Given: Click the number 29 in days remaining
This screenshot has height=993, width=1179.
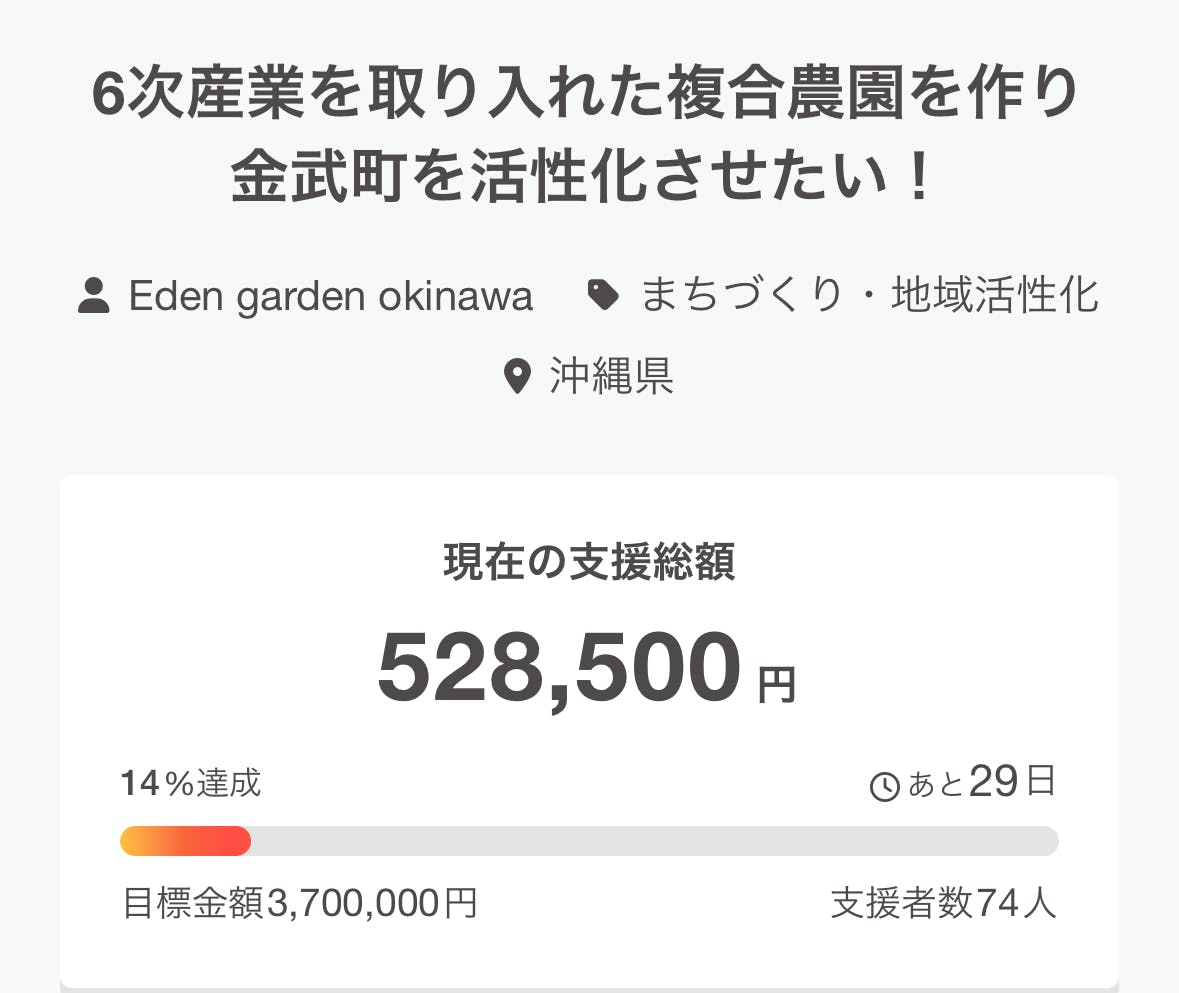Looking at the screenshot, I should [x=993, y=781].
